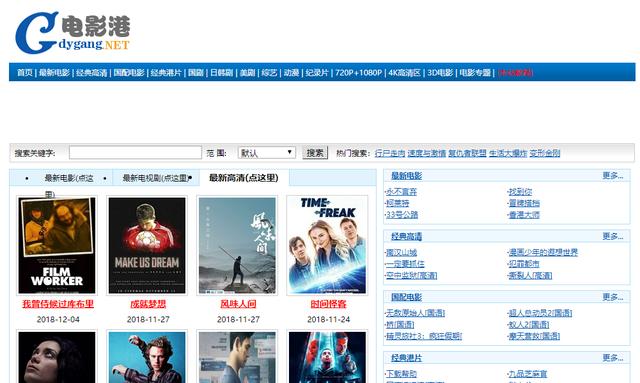The height and width of the screenshot is (383, 640).
Task: Click the red 时间怪客 title link
Action: pos(328,304)
